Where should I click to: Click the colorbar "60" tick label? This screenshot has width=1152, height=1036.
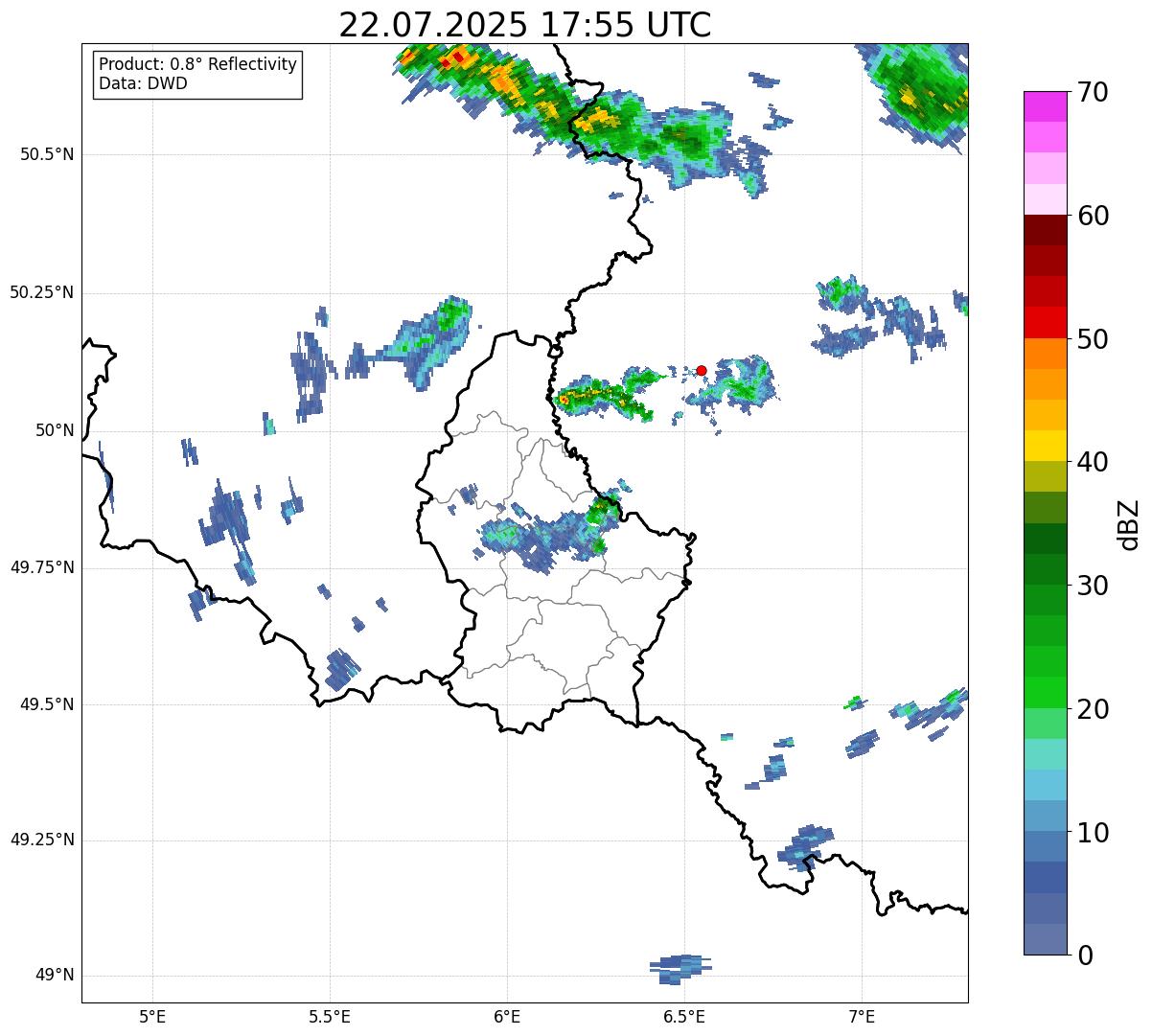tap(1092, 216)
